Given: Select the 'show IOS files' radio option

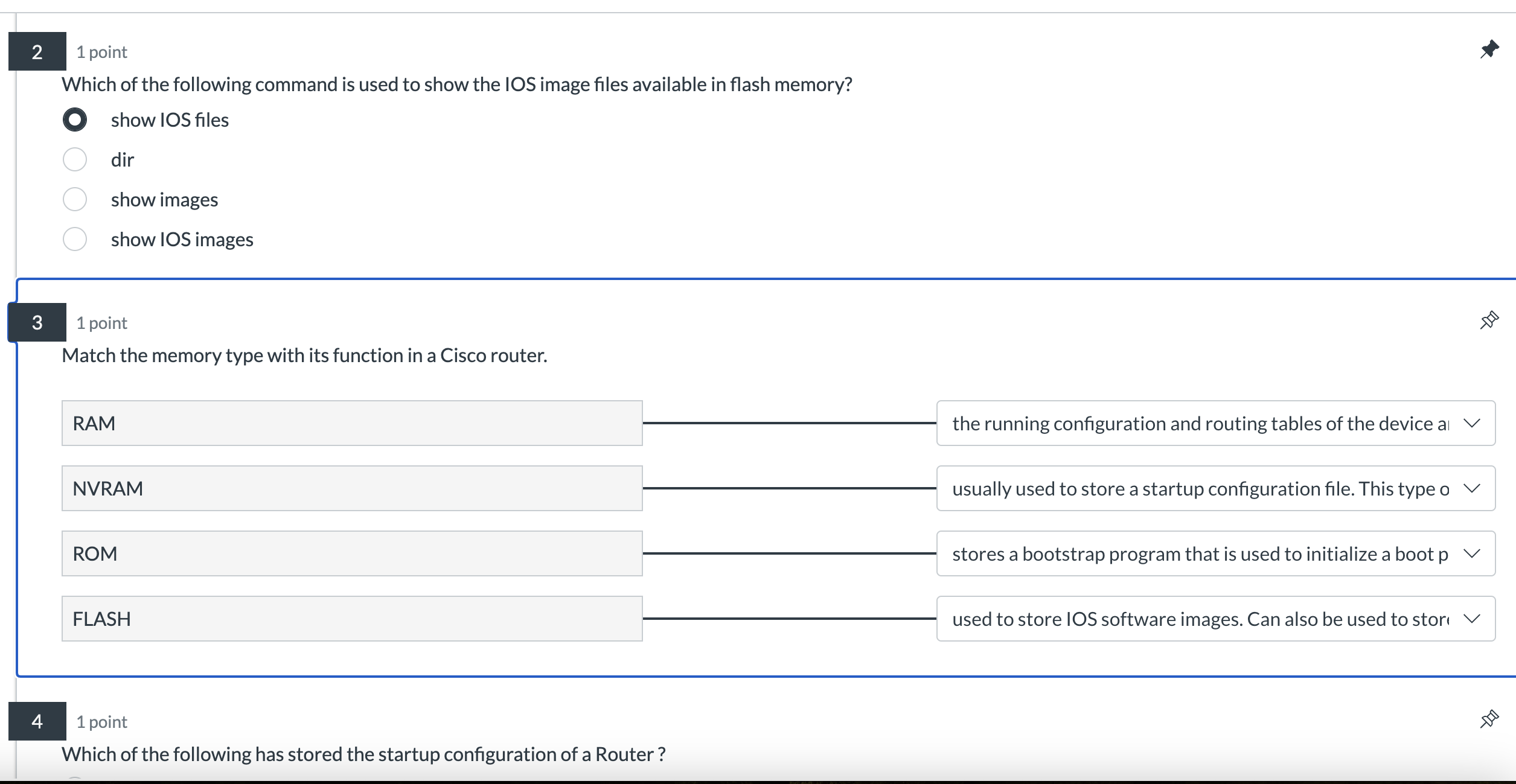Looking at the screenshot, I should click(75, 120).
